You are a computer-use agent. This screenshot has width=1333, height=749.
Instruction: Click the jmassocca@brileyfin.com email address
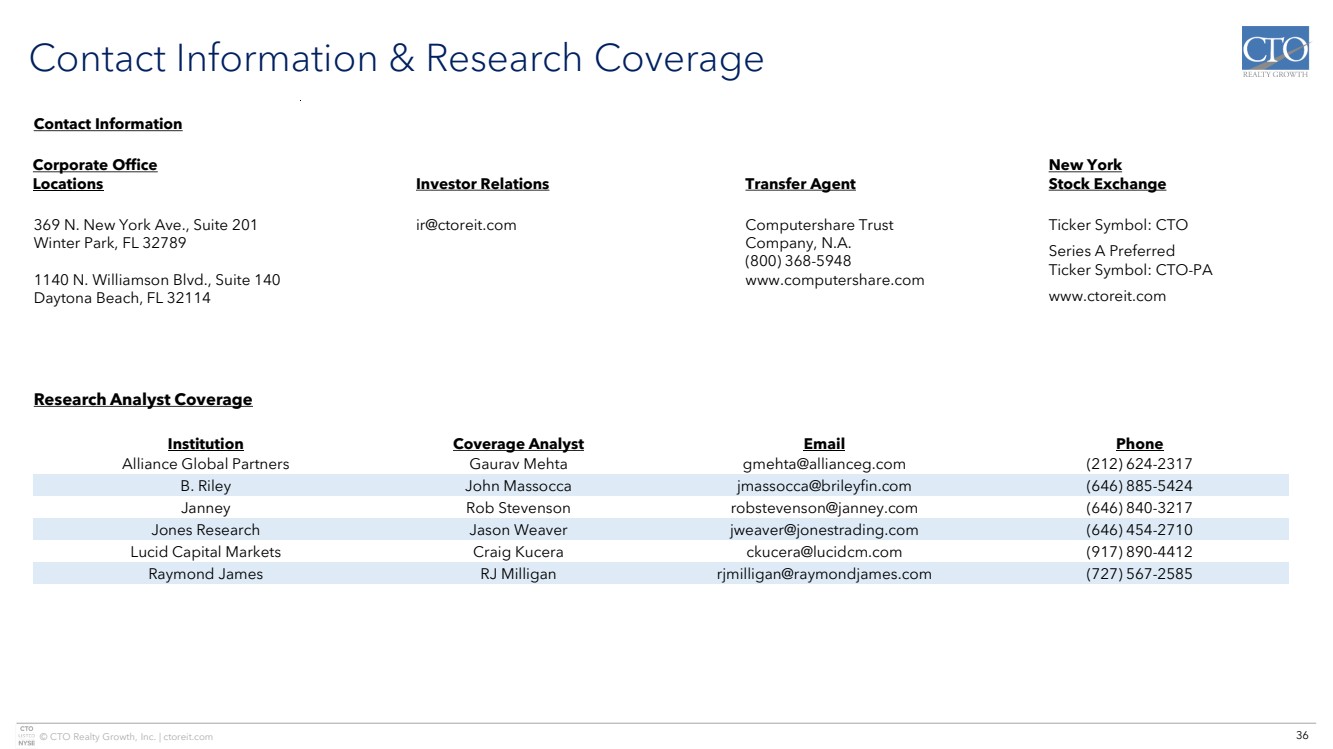click(x=824, y=486)
